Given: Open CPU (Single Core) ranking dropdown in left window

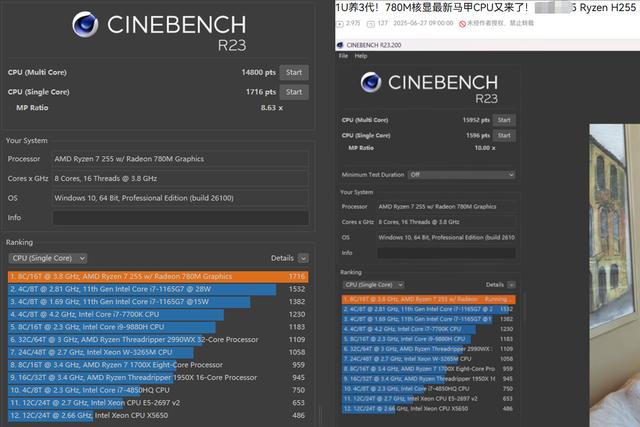Looking at the screenshot, I should pyautogui.click(x=48, y=258).
